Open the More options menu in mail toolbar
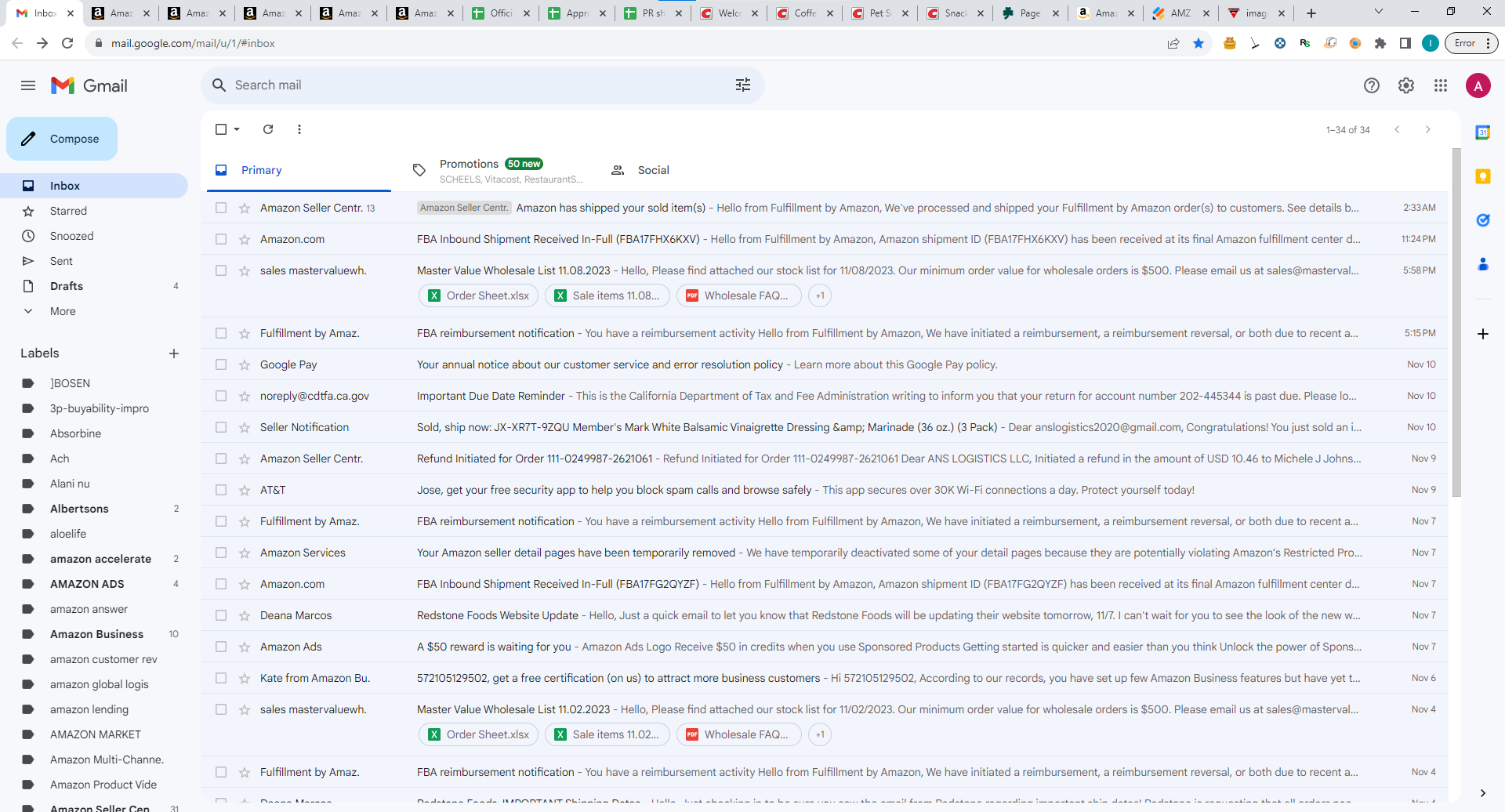The image size is (1505, 812). [299, 129]
